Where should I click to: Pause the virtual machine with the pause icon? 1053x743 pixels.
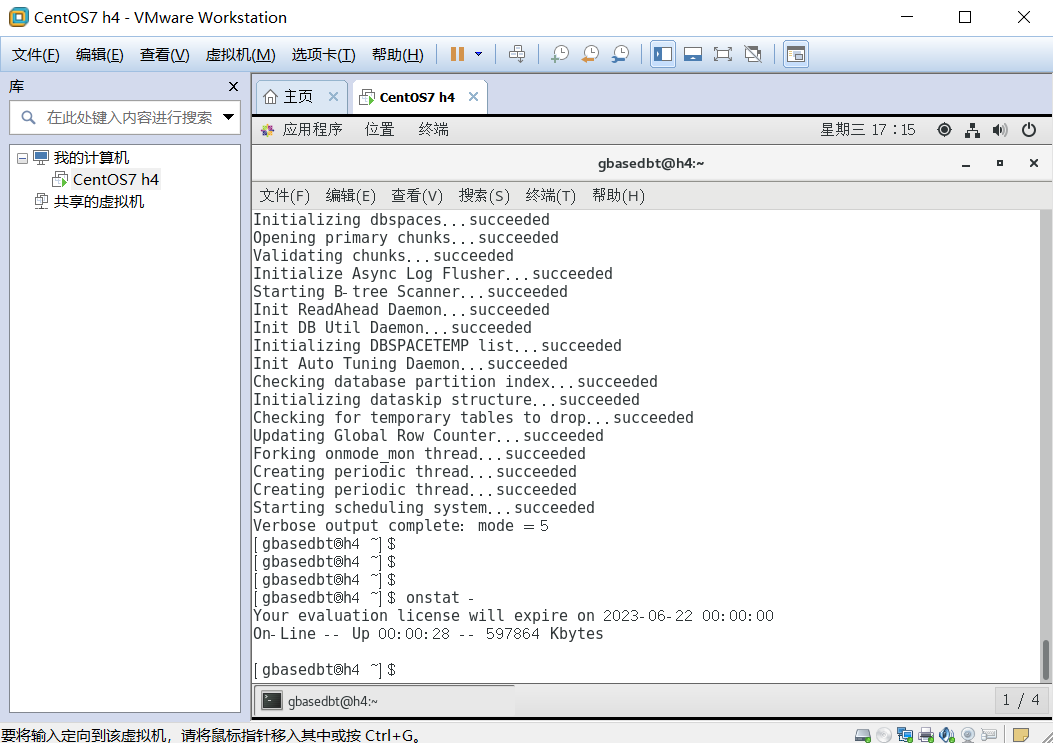pos(457,54)
